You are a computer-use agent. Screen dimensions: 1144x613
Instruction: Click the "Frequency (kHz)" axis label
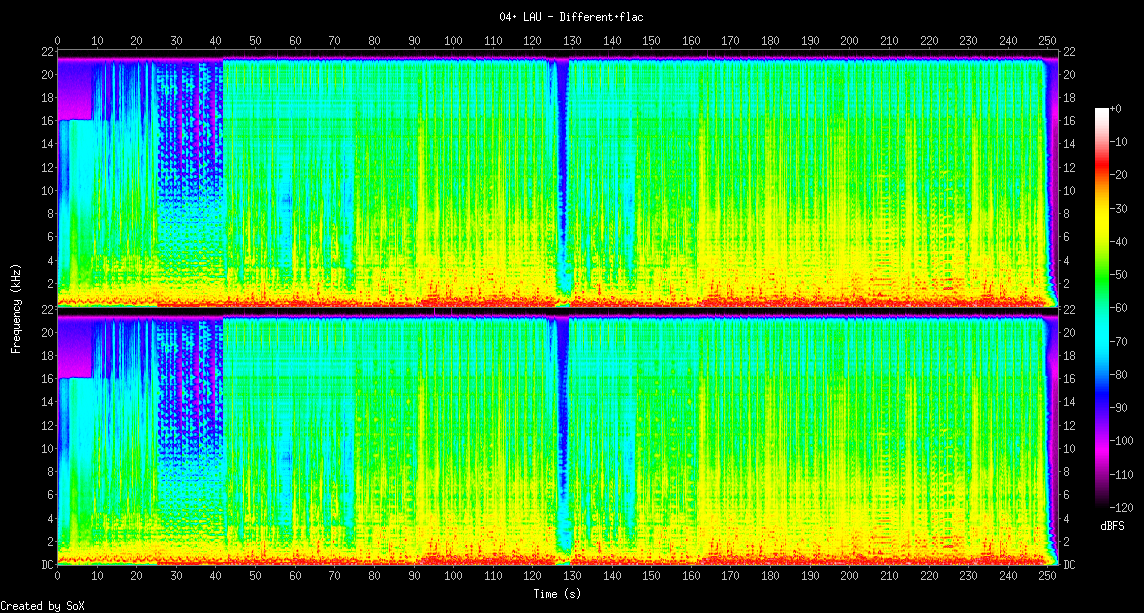click(16, 308)
